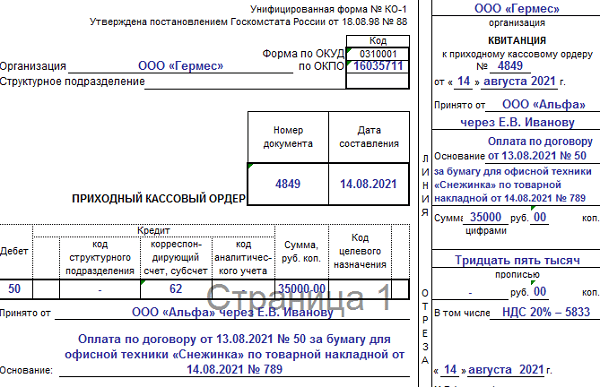The image size is (600, 387).
Task: Select от 13.08.2021 № 50 text
Action: click(537, 156)
